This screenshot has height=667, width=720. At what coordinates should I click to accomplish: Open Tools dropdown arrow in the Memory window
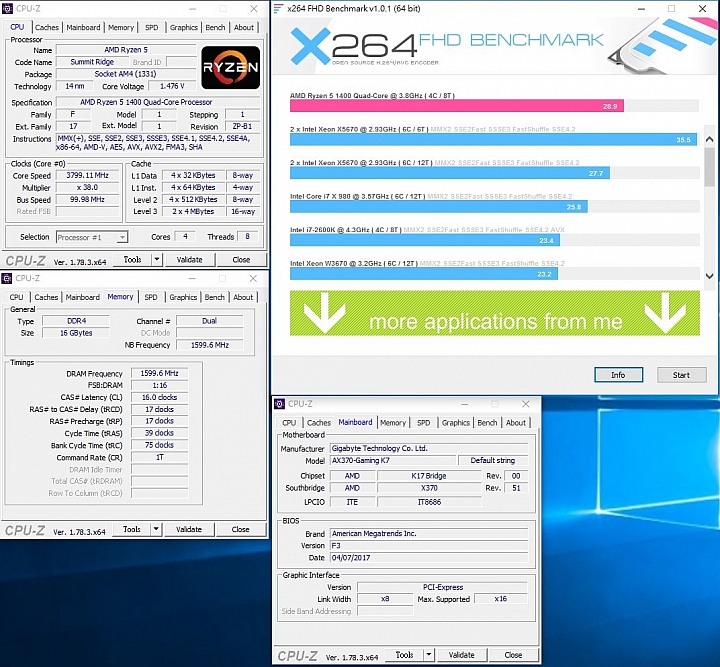pos(156,529)
